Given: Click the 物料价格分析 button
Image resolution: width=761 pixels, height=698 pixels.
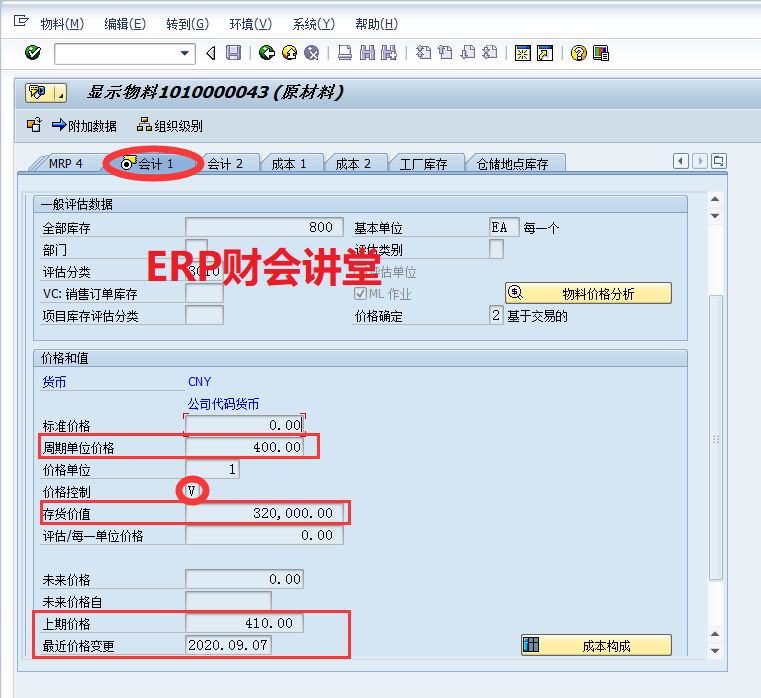Looking at the screenshot, I should click(x=588, y=293).
